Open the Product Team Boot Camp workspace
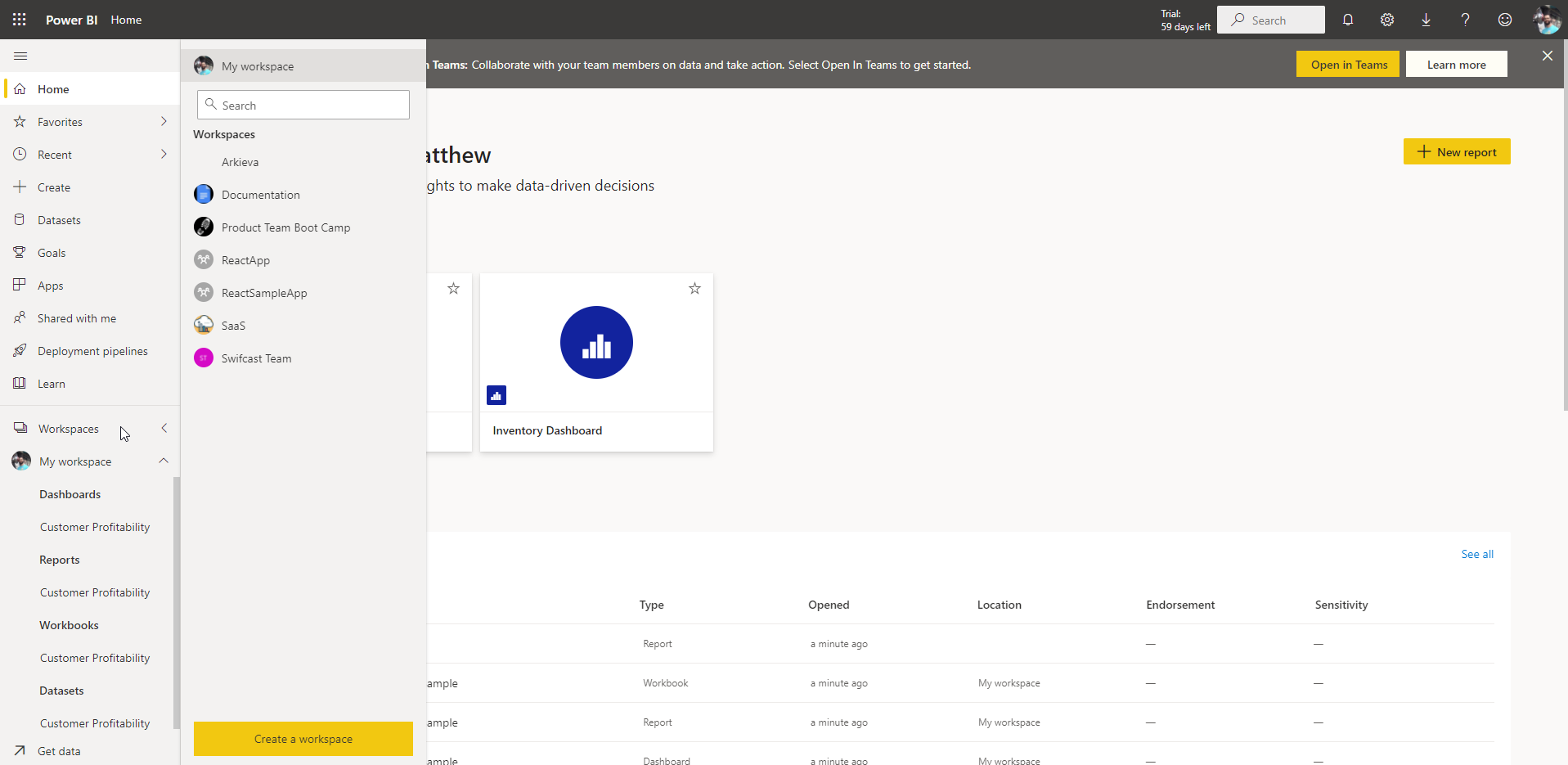The image size is (1568, 765). click(x=303, y=227)
